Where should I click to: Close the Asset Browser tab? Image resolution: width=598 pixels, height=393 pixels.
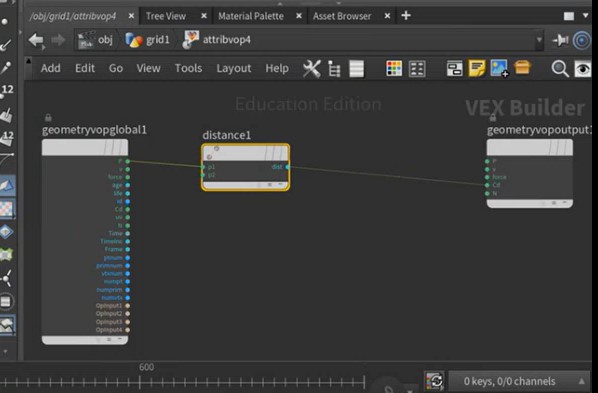click(x=387, y=16)
